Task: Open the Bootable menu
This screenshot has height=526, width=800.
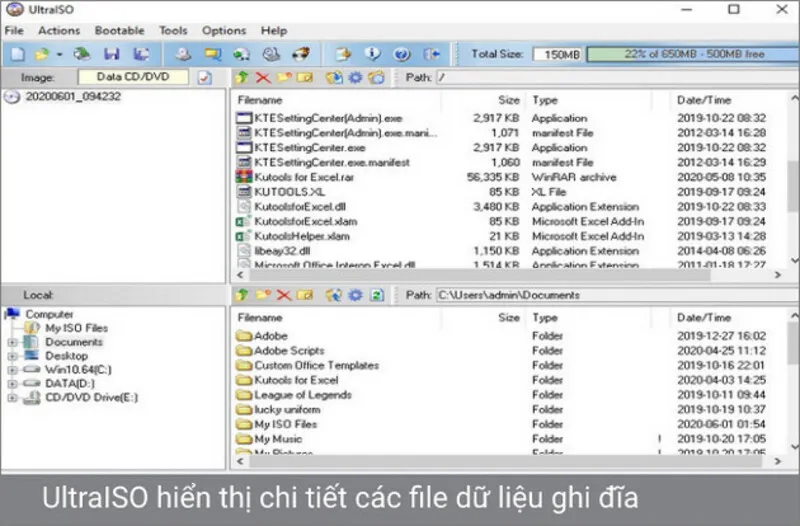Action: (x=119, y=31)
